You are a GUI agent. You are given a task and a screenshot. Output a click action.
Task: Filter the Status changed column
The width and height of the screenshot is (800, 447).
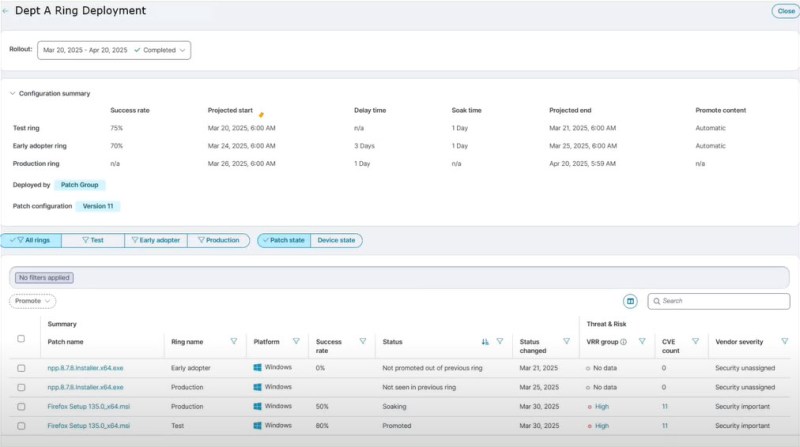pyautogui.click(x=566, y=341)
